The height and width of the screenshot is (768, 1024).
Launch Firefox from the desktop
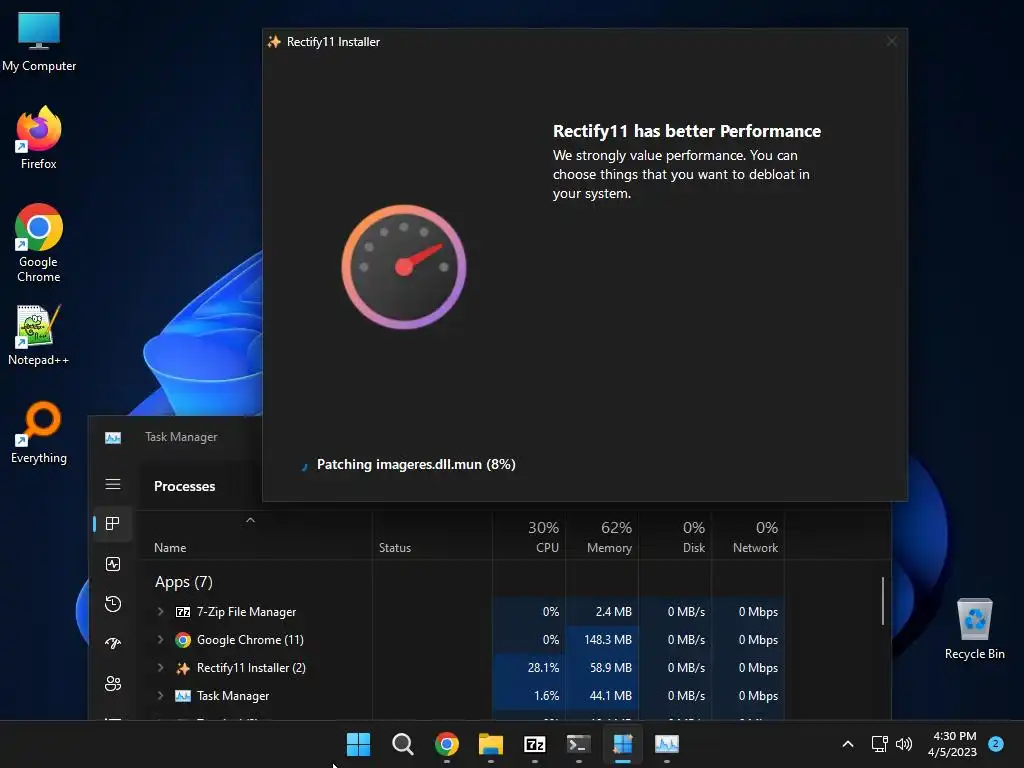[39, 138]
